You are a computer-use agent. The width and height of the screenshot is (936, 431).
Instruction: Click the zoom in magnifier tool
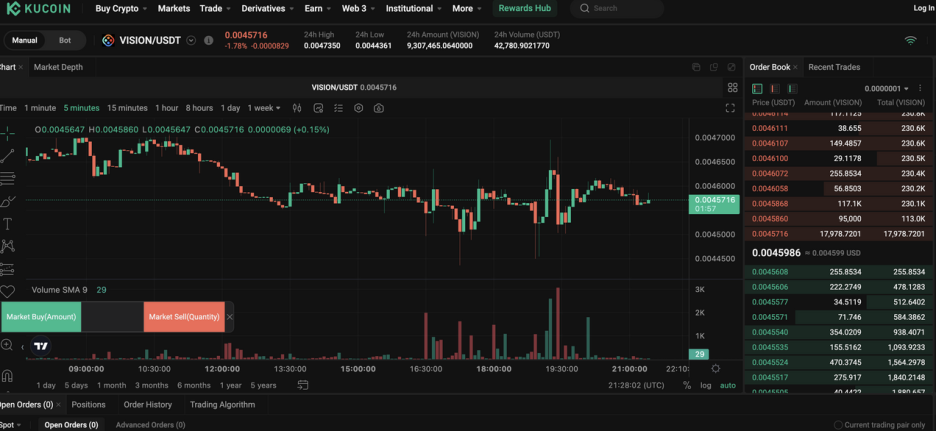click(x=7, y=344)
